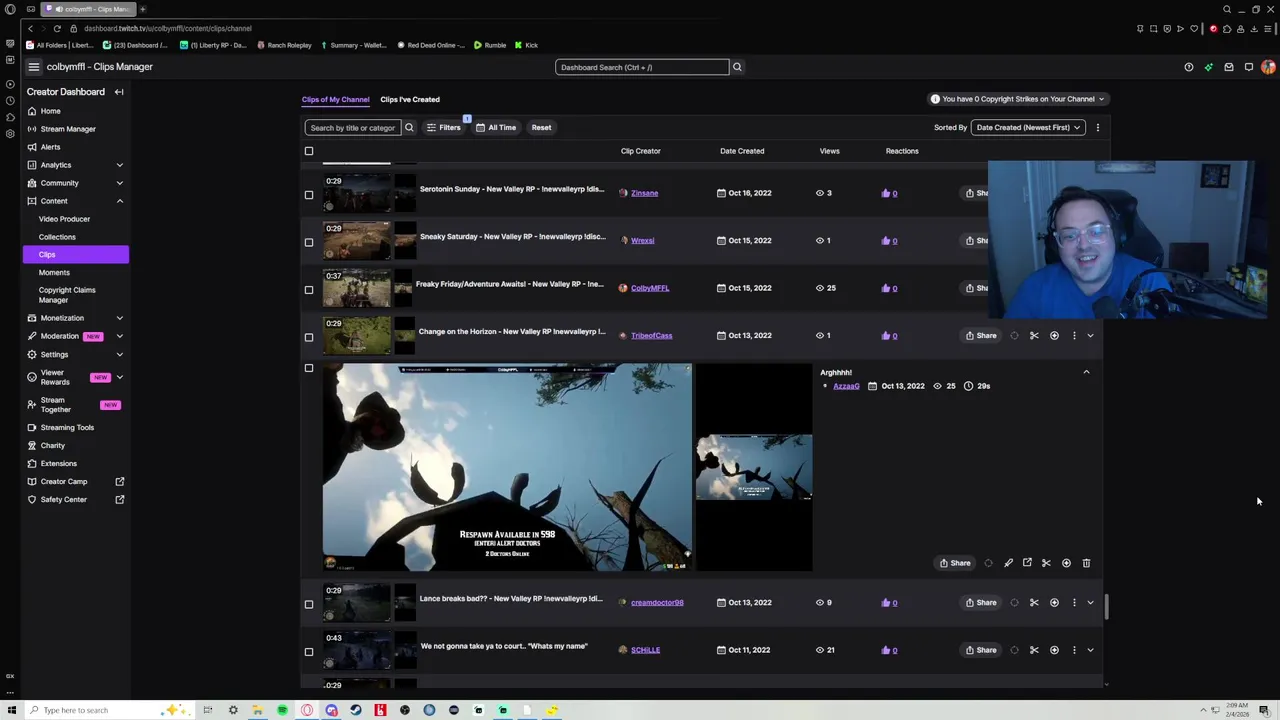Open the user avatar menu in the header

(1269, 67)
